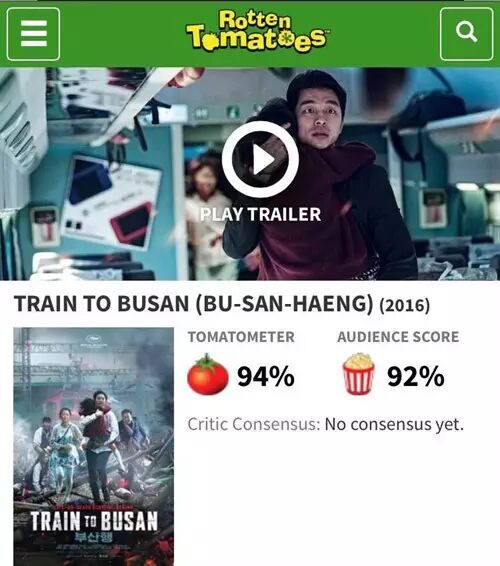The image size is (500, 566).
Task: Click the Train to Busan movie title
Action: pos(193,304)
